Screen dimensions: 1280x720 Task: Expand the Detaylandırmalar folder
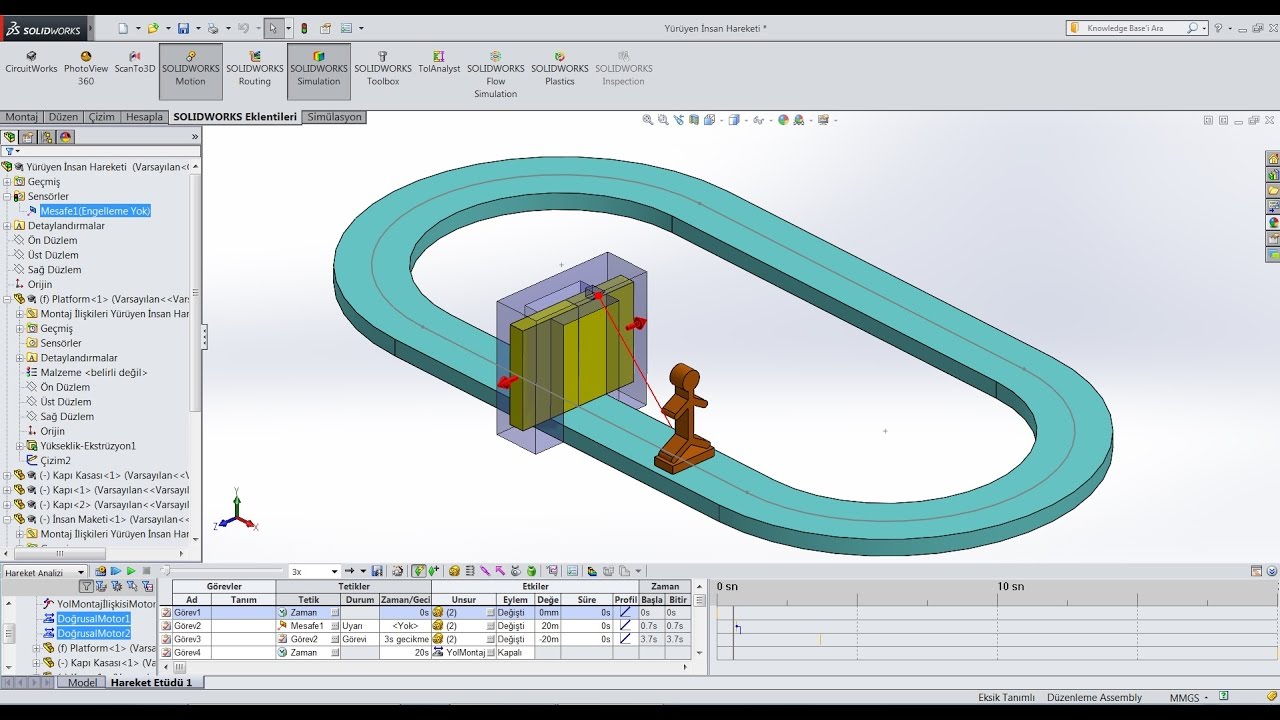[8, 226]
